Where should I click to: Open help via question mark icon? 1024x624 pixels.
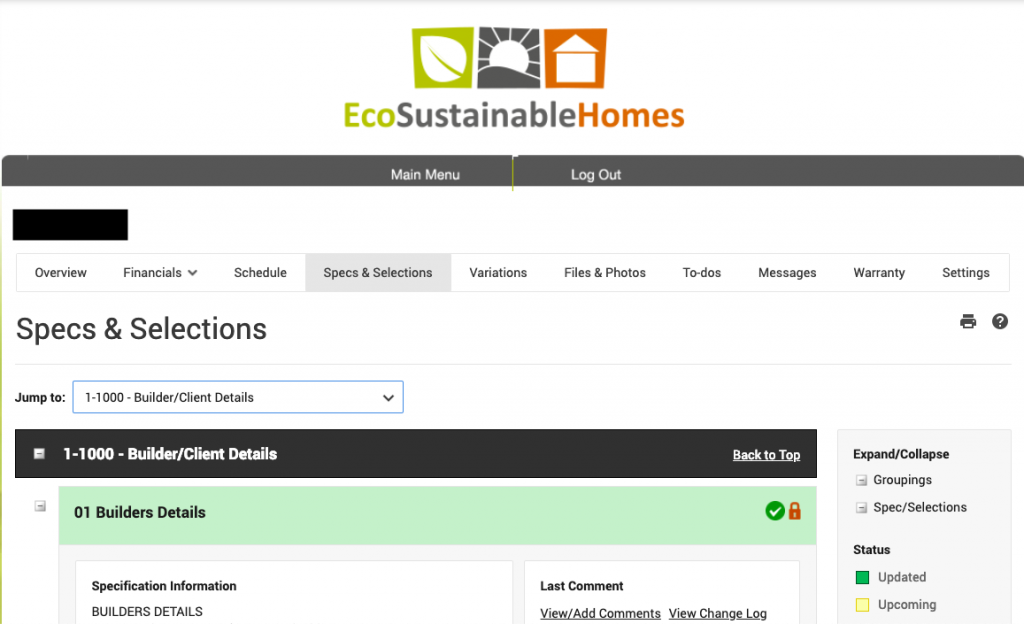pos(999,321)
